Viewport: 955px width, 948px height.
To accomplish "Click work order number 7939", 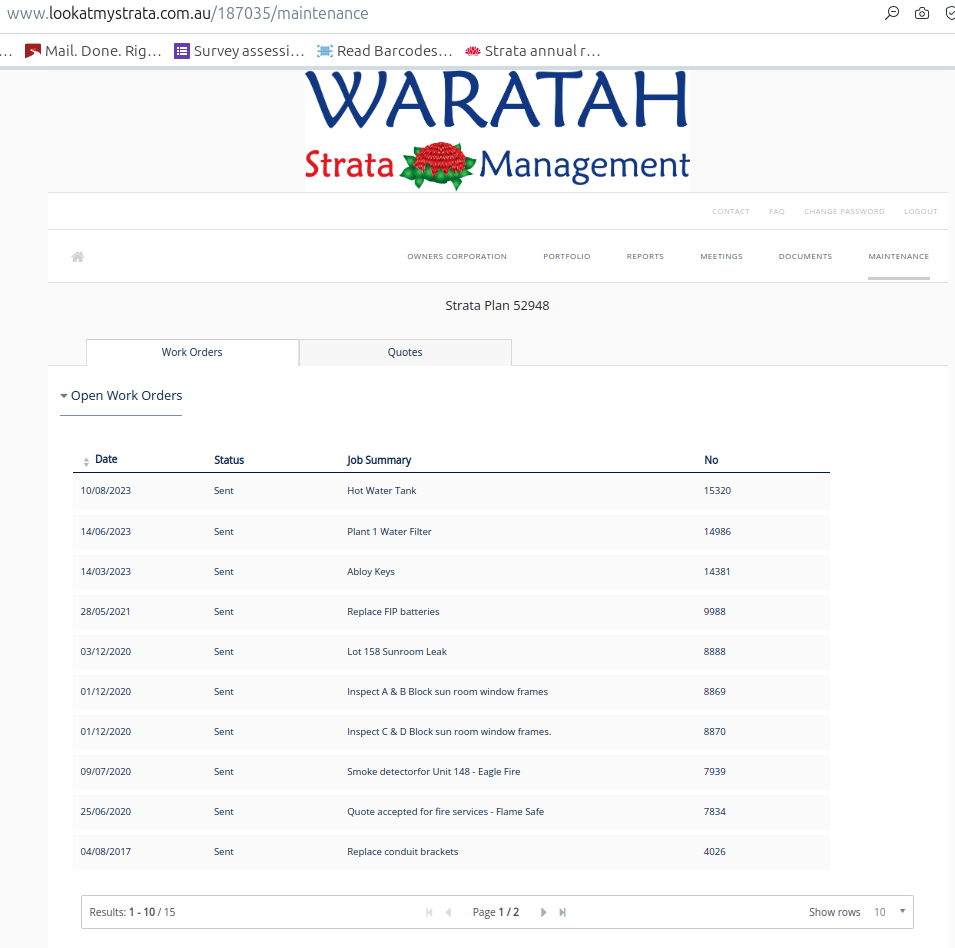I will [714, 772].
